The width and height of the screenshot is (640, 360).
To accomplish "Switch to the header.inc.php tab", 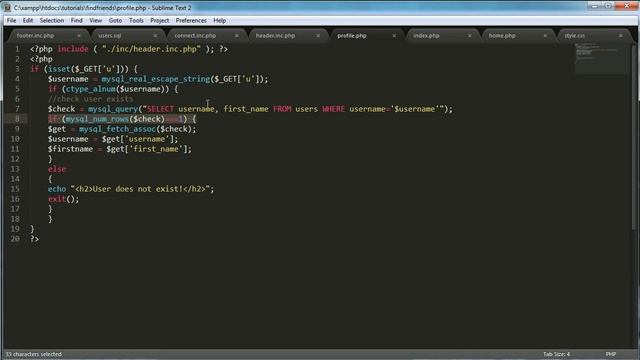I will click(x=275, y=36).
